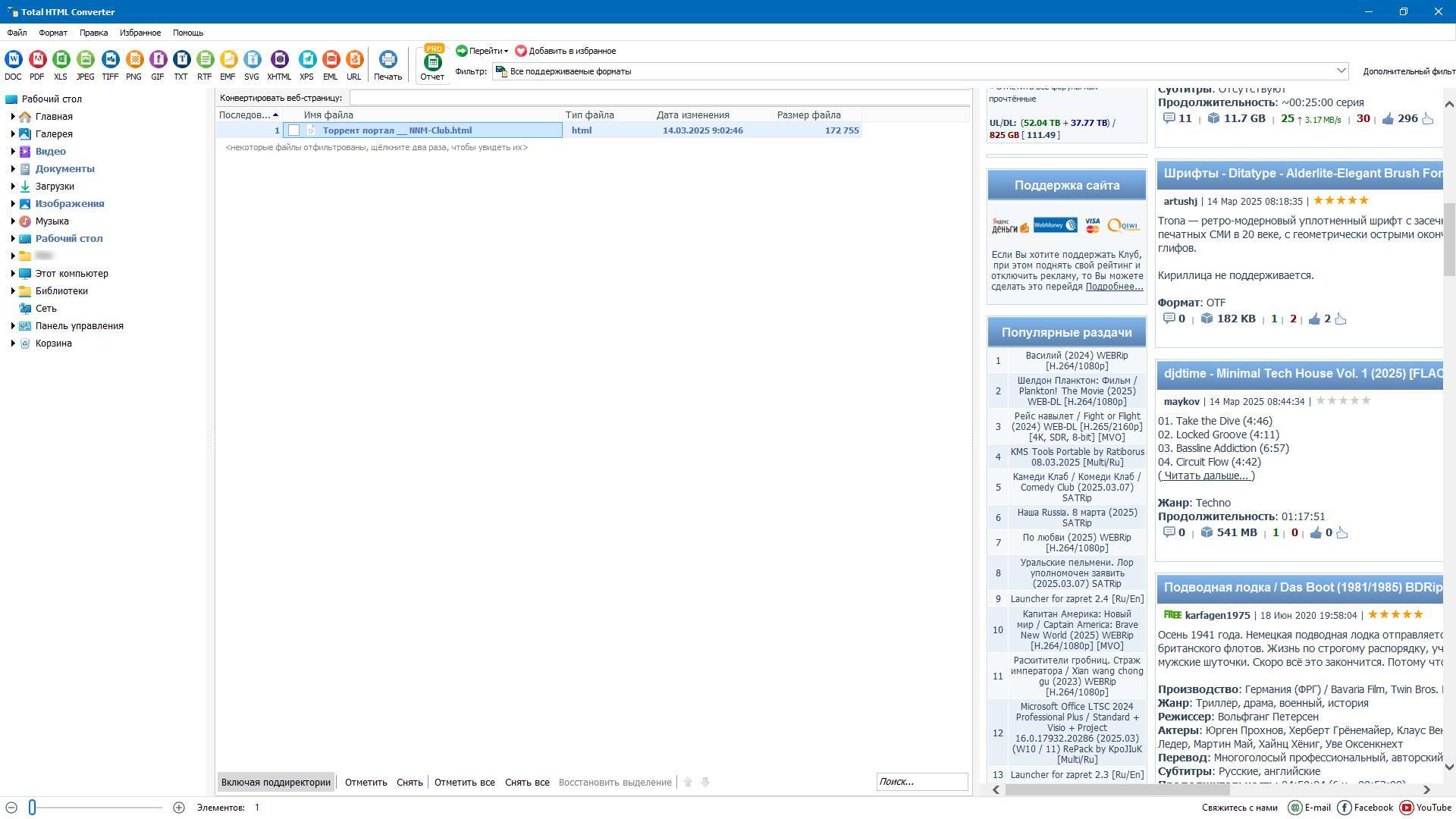Choose XLS output format icon
Viewport: 1456px width, 819px height.
[61, 60]
